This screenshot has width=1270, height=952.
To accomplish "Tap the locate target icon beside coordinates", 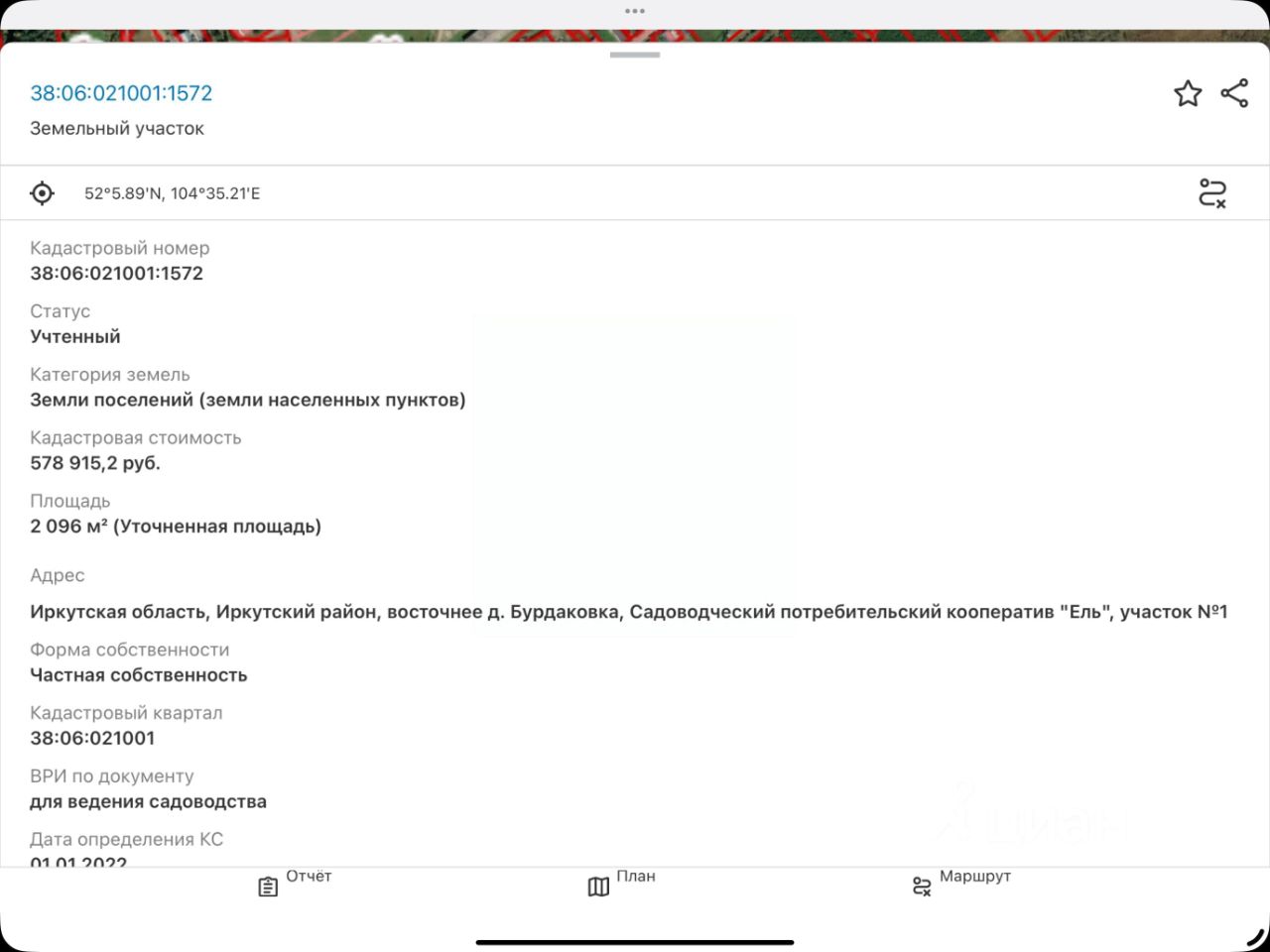I will 43,193.
